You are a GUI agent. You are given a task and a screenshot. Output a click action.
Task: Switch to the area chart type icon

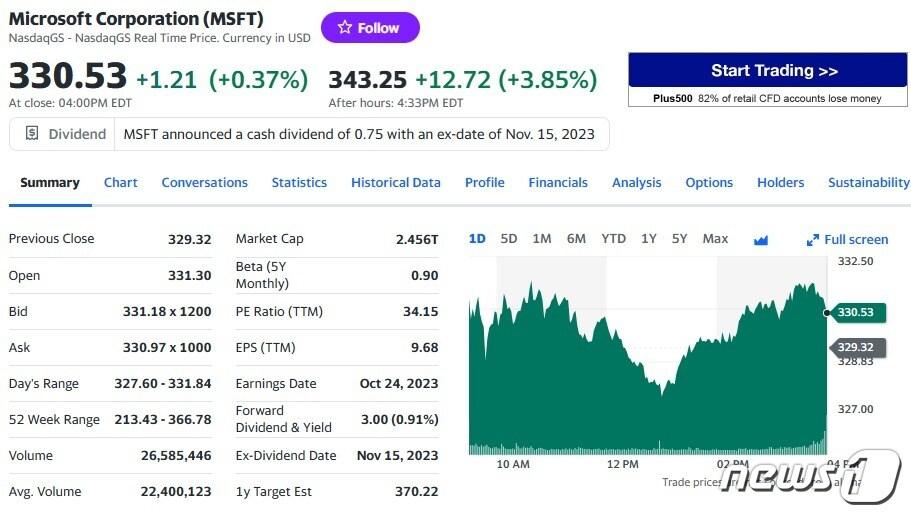(760, 239)
